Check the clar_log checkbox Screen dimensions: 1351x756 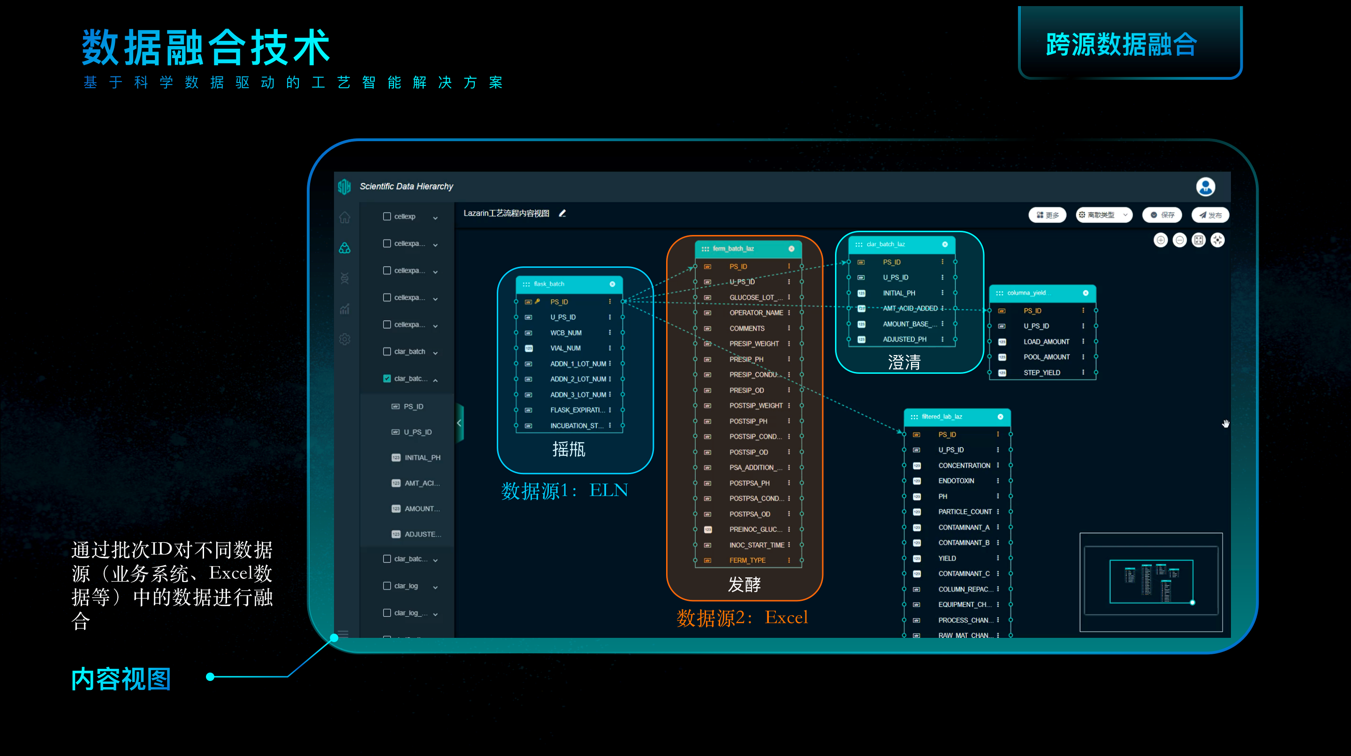pyautogui.click(x=387, y=586)
